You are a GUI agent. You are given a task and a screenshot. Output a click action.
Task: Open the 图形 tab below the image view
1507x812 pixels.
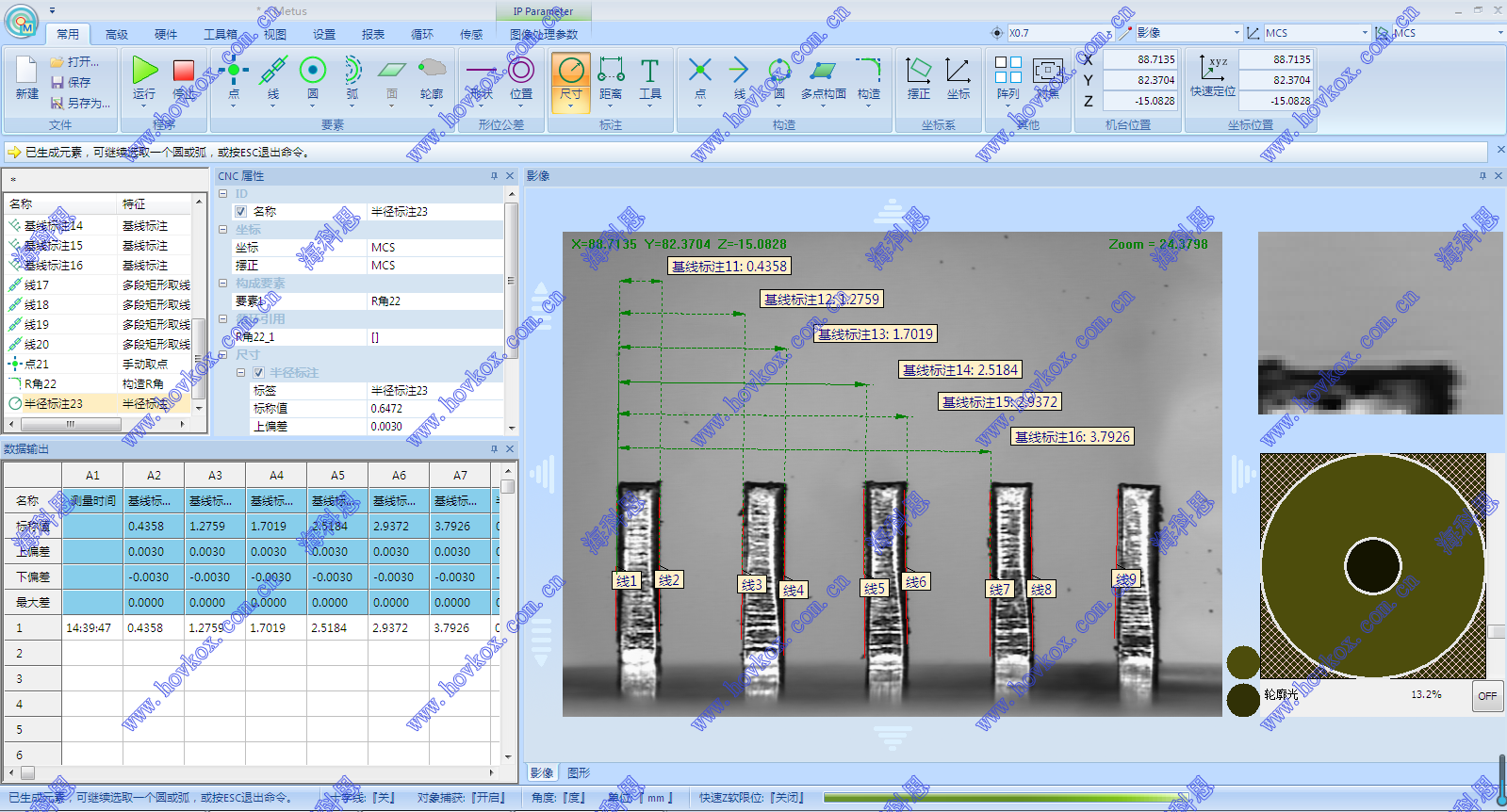coord(579,773)
